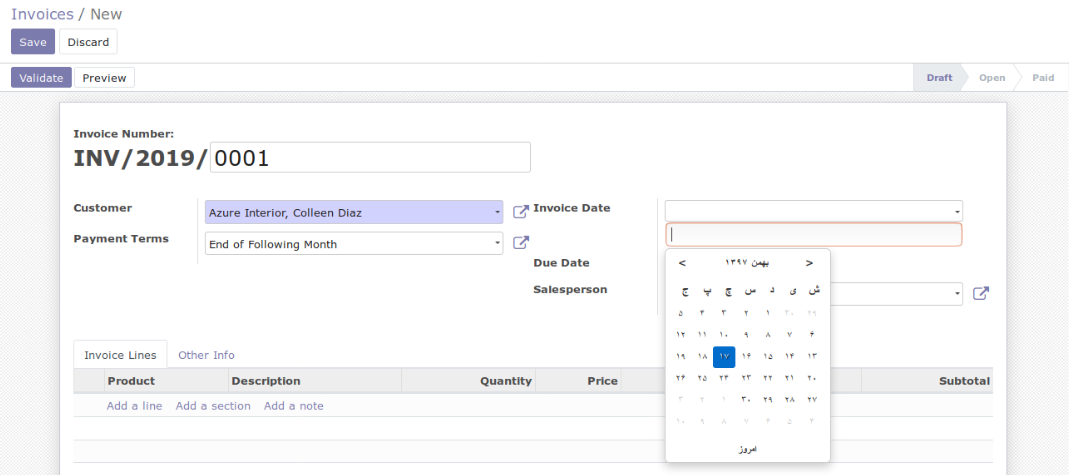Go to previous month in calendar
The image size is (1069, 475).
(682, 263)
